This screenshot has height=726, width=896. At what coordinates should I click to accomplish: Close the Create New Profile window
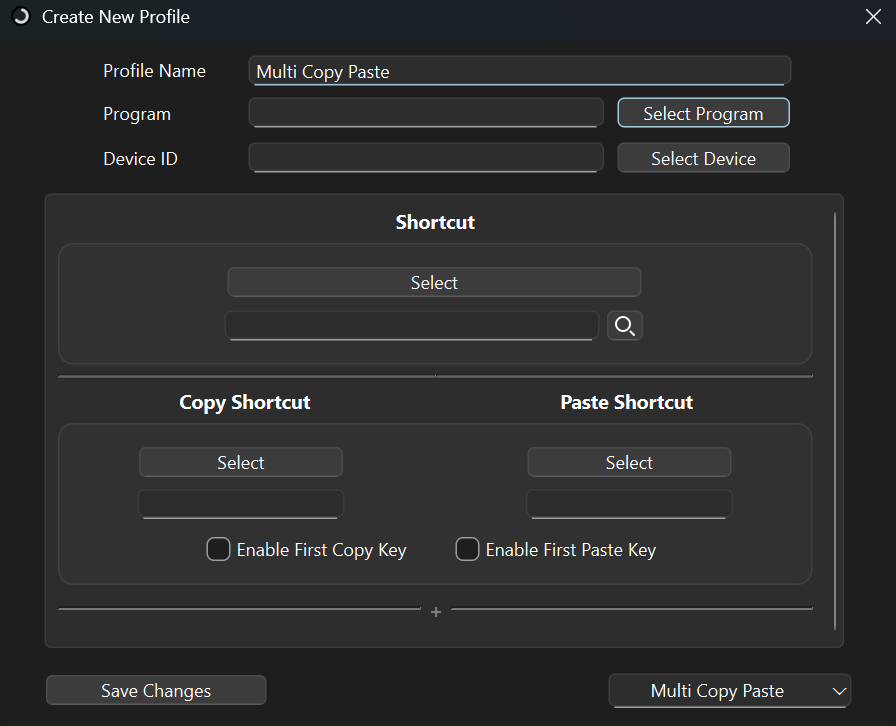(x=872, y=17)
